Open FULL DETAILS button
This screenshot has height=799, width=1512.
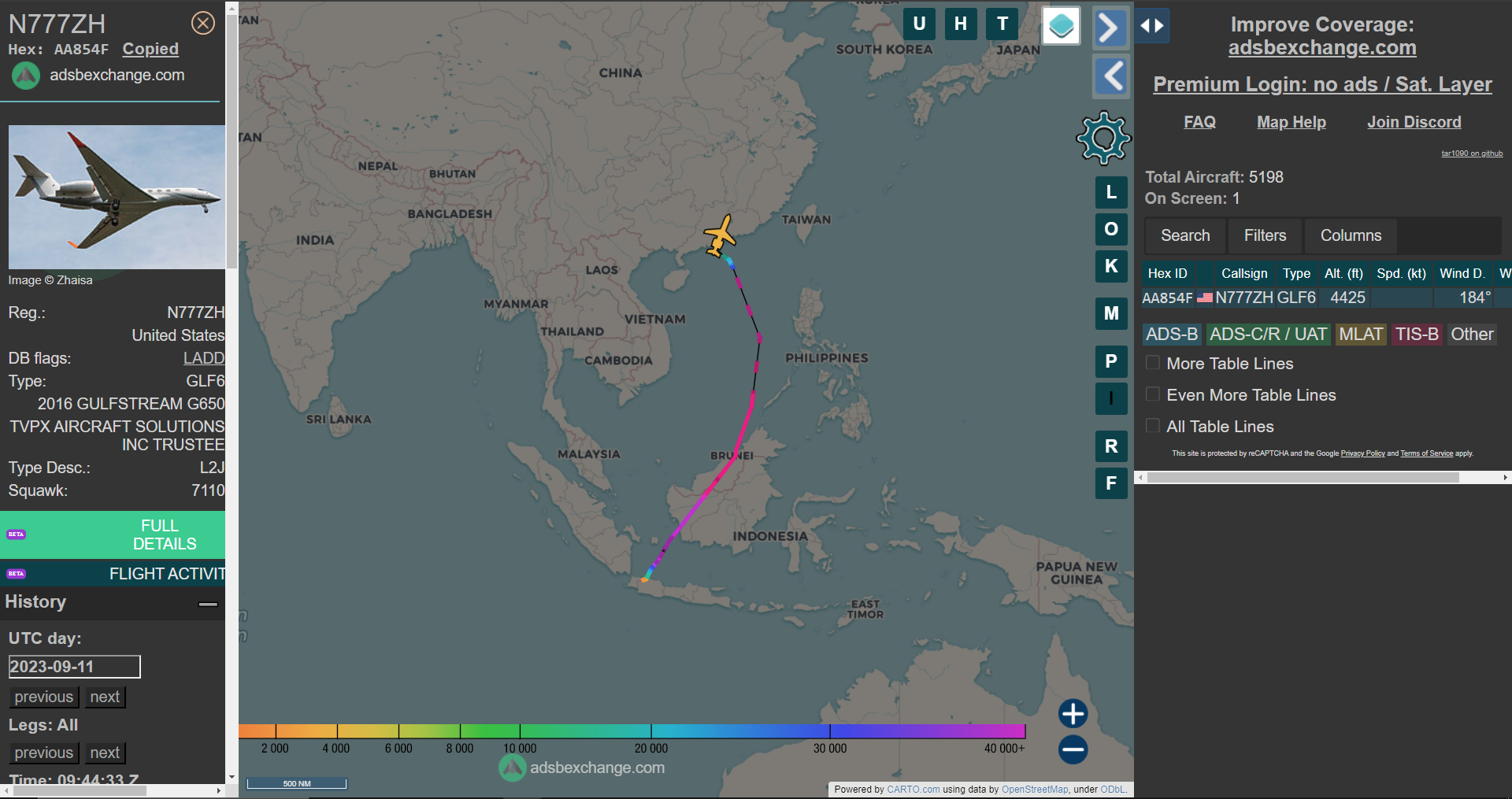[113, 535]
